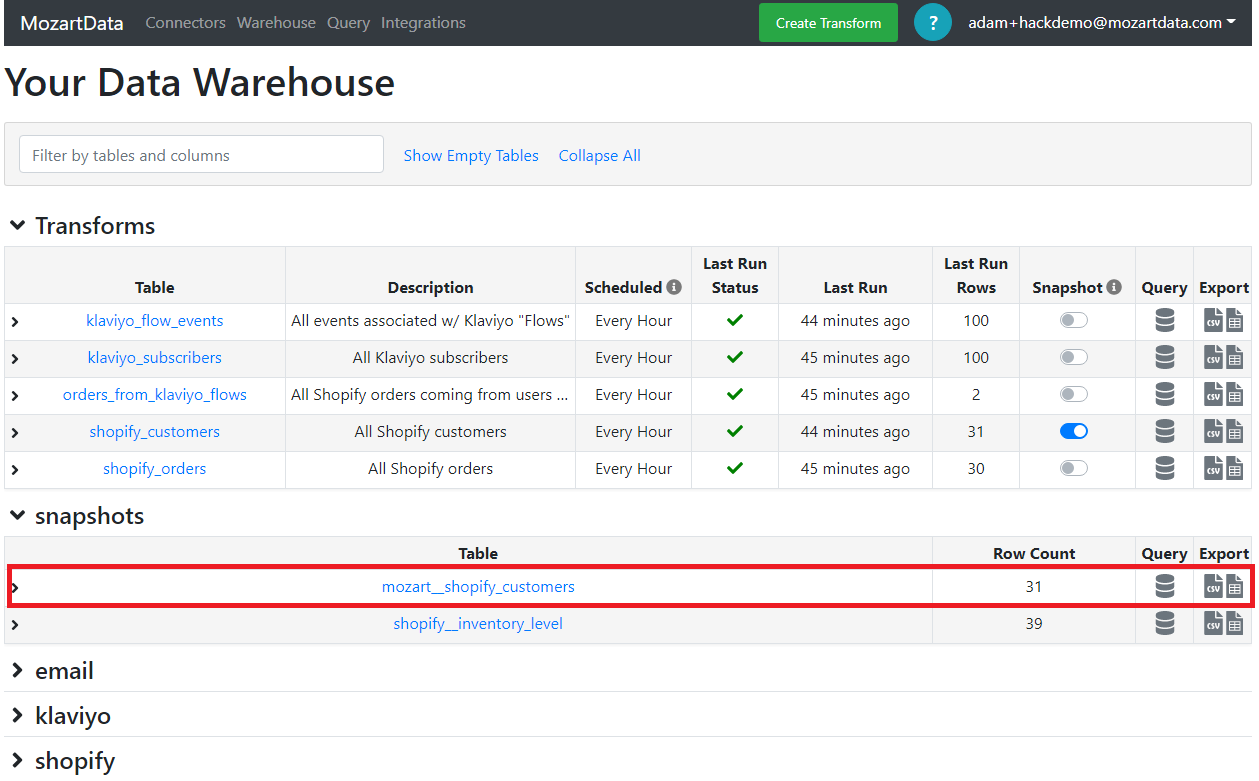
Task: Expand klaviyo_flow_events row details
Action: (x=15, y=322)
